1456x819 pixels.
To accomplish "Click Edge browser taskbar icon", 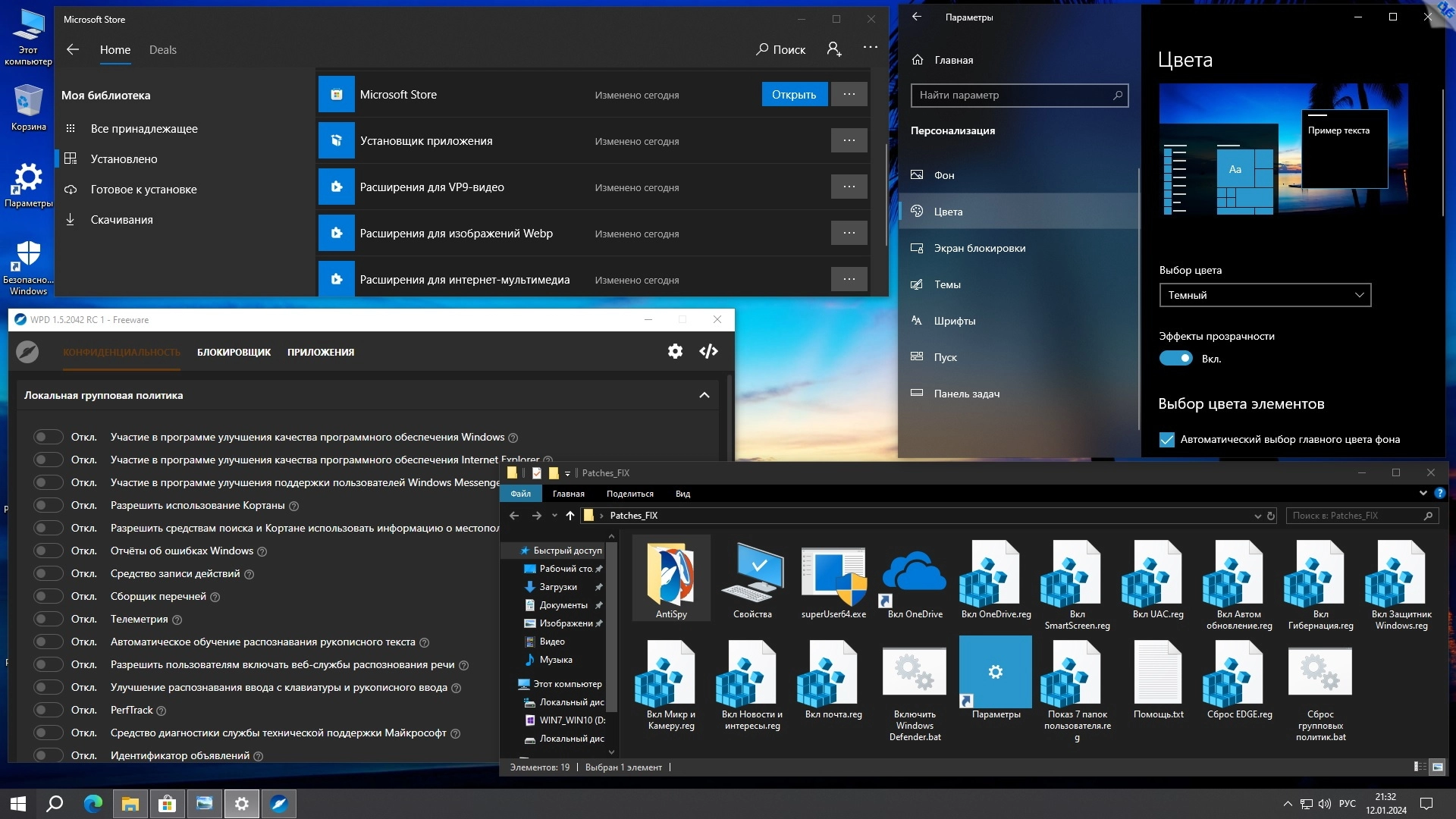I will pyautogui.click(x=93, y=804).
